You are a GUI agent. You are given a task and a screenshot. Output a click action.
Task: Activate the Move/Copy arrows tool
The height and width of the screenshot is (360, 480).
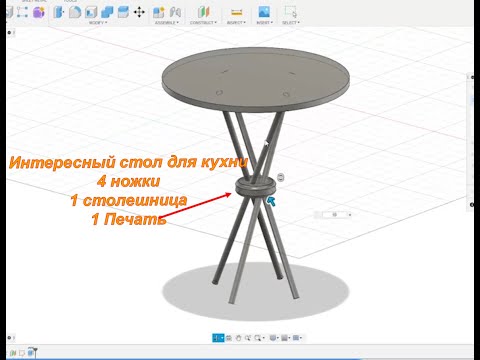[139, 12]
